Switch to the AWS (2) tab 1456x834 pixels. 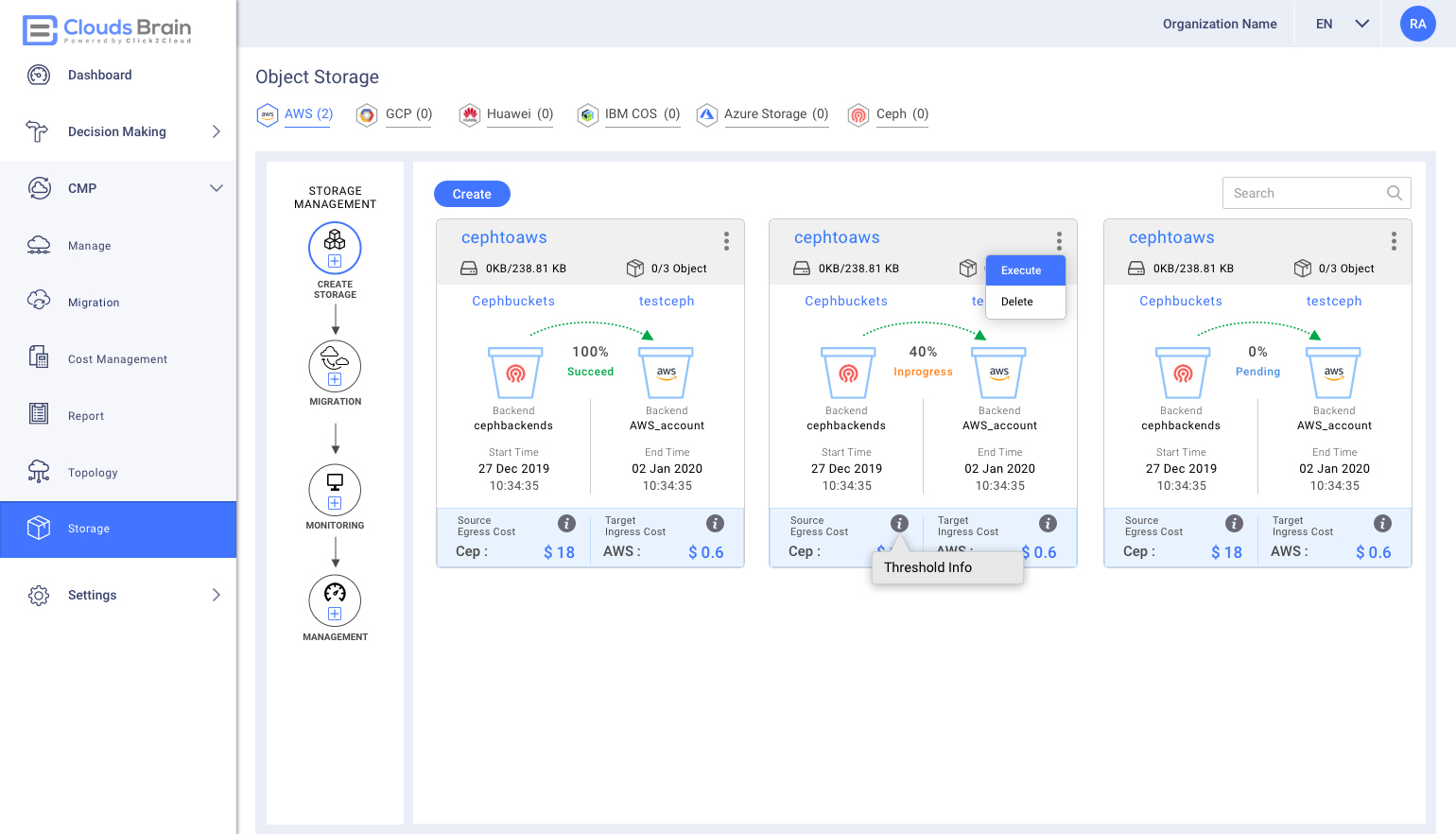point(295,114)
